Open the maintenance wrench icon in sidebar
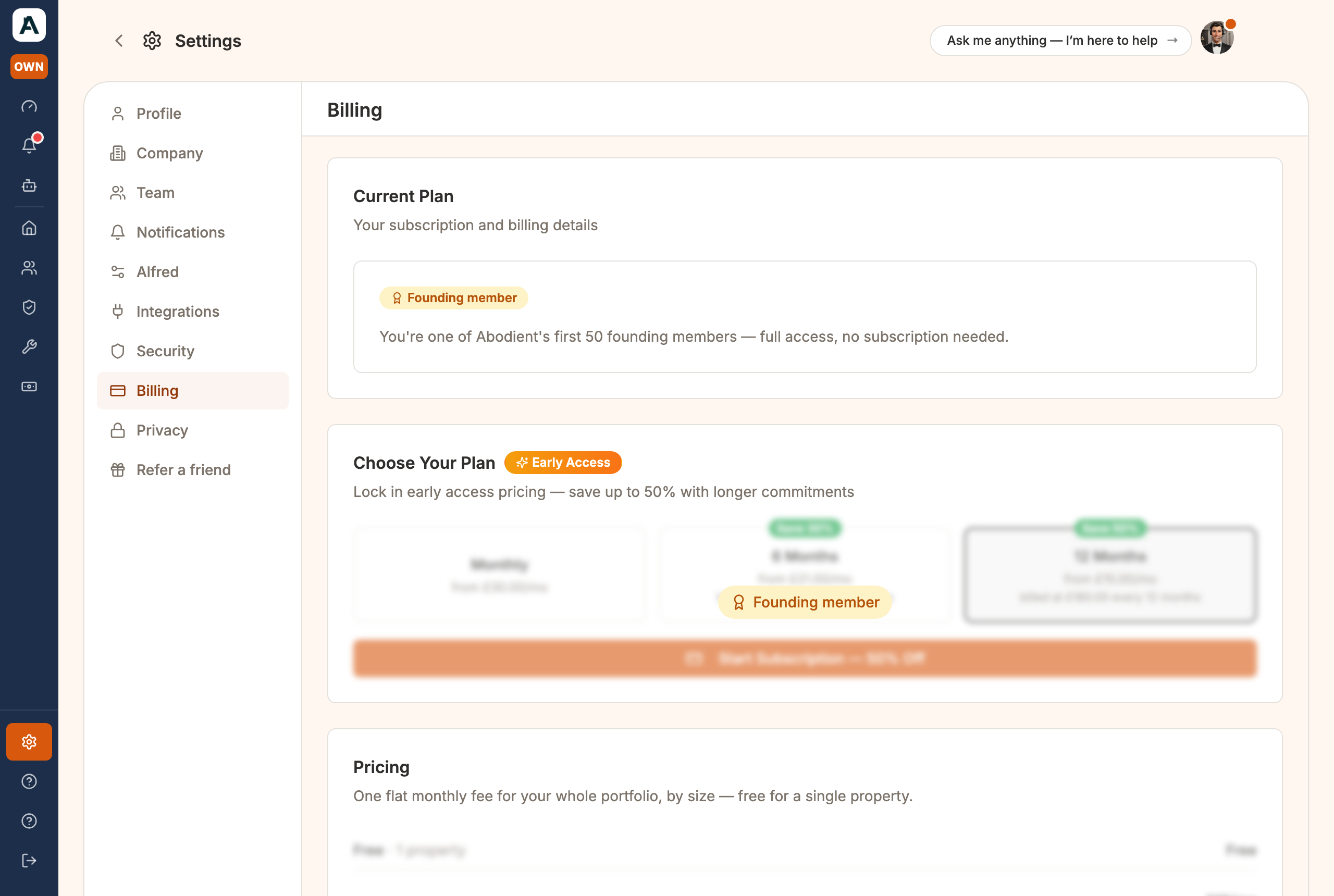Image resolution: width=1334 pixels, height=896 pixels. tap(29, 347)
